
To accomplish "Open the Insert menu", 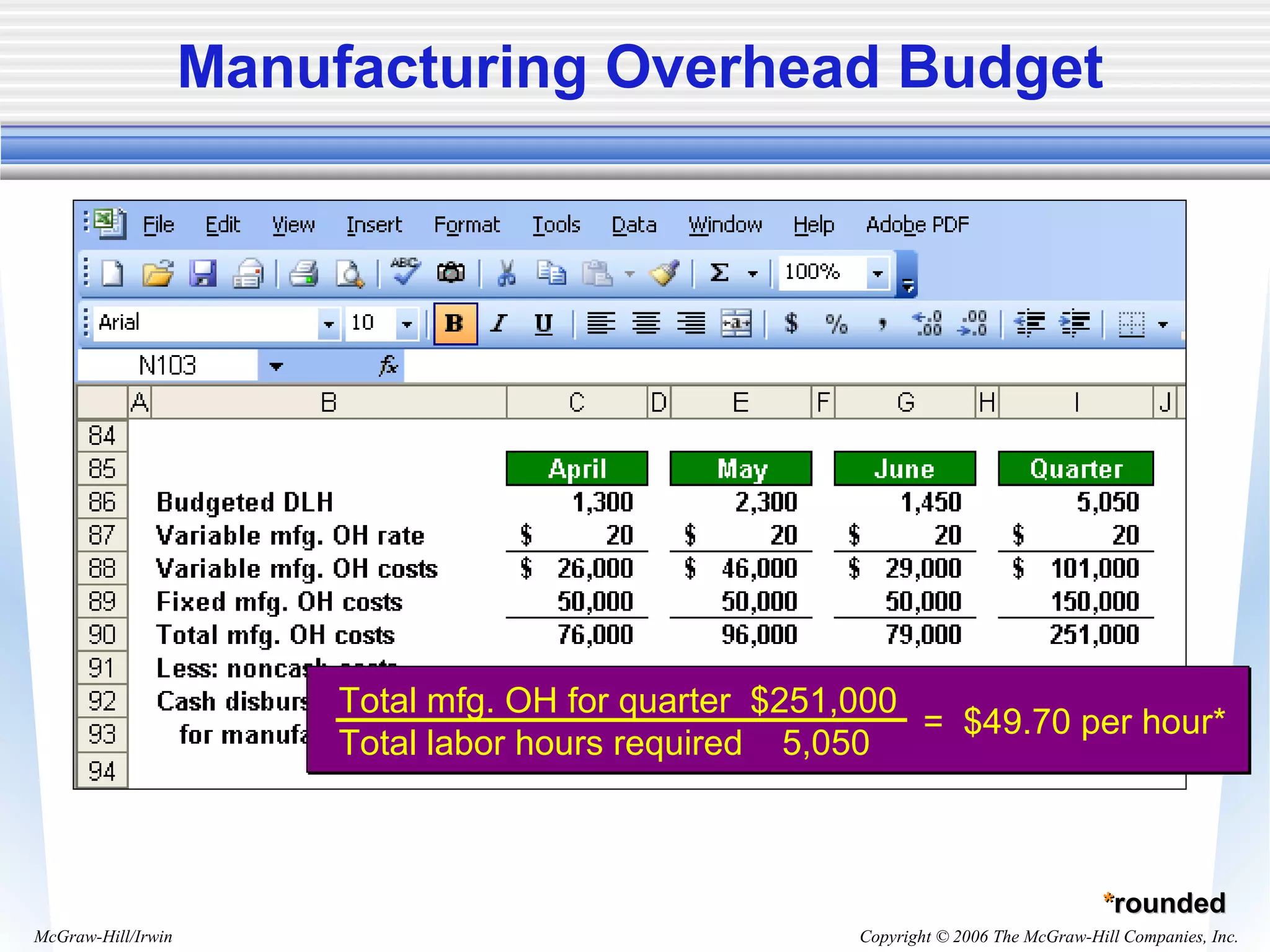I will pos(374,224).
